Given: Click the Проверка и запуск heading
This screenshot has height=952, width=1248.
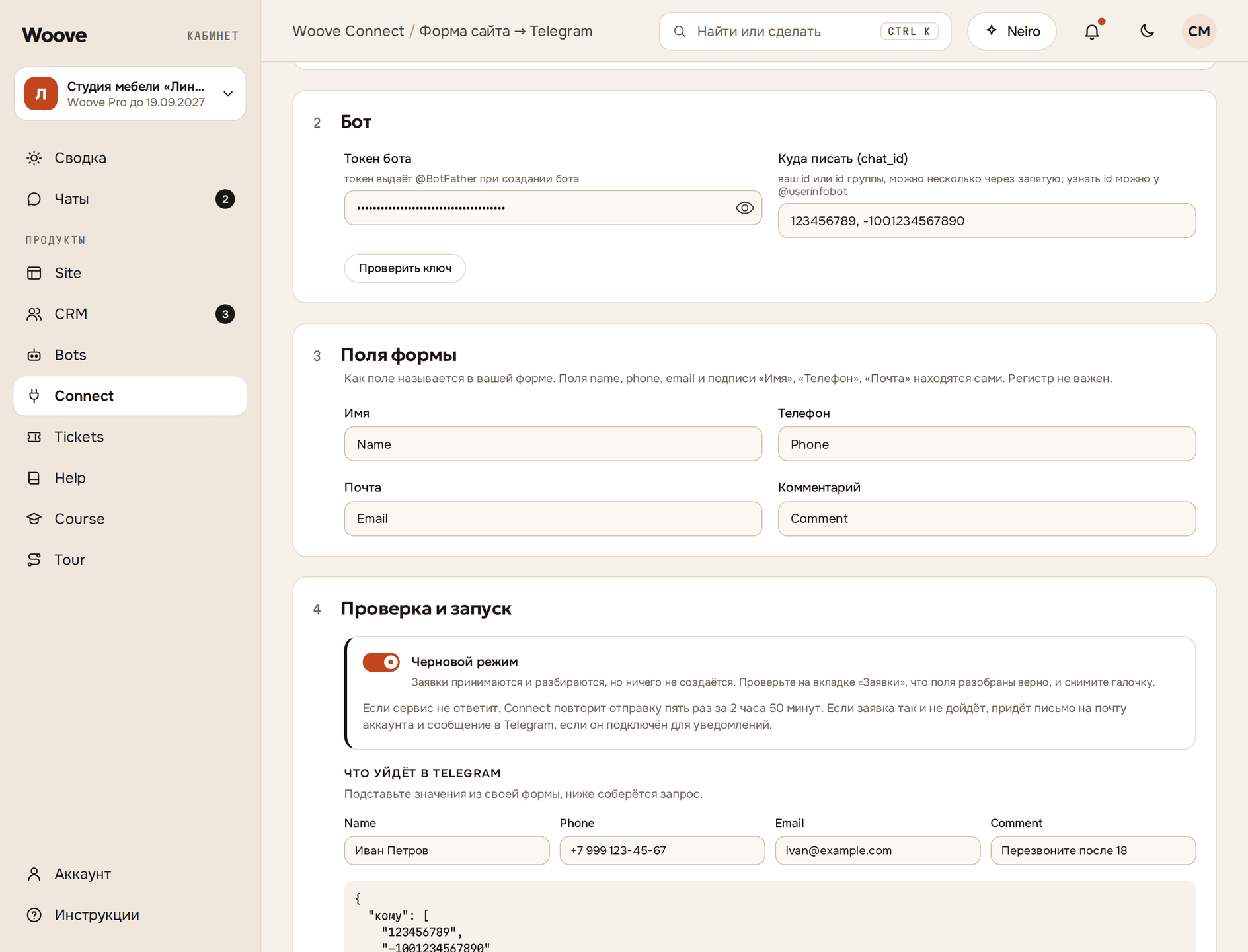Looking at the screenshot, I should pyautogui.click(x=426, y=609).
